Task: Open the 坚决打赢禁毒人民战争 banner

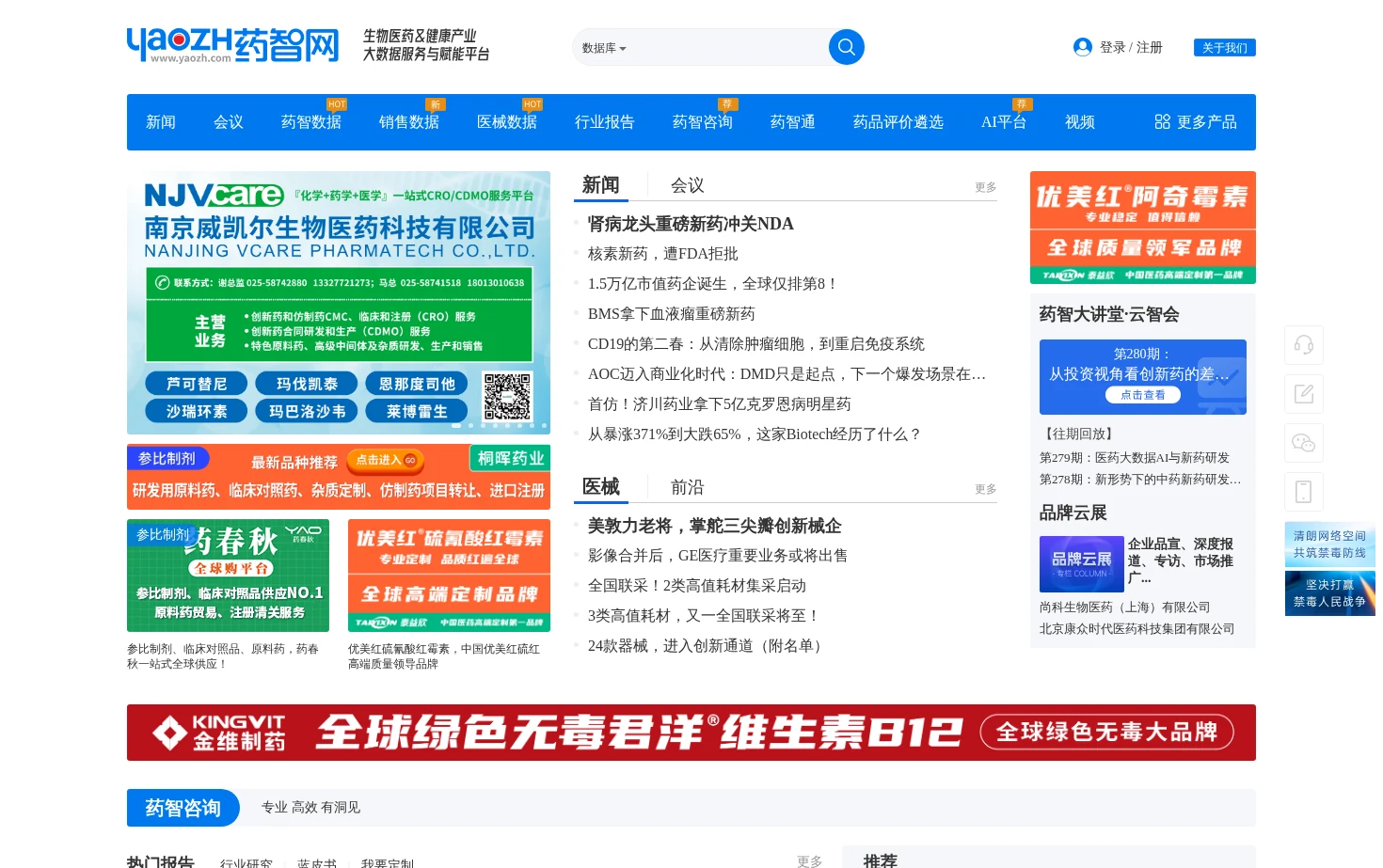Action: (x=1330, y=593)
